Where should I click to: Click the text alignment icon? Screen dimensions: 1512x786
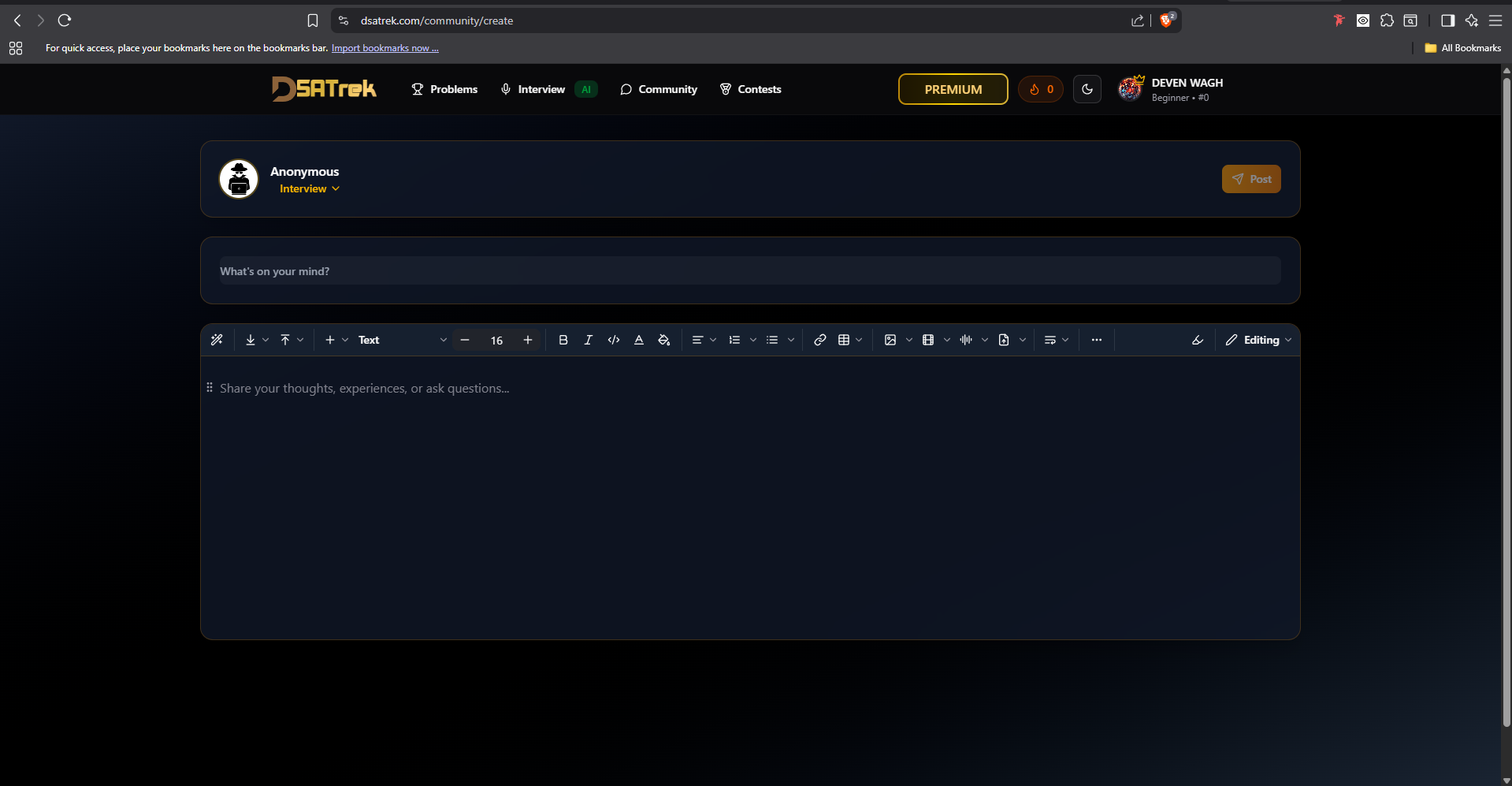(x=697, y=340)
